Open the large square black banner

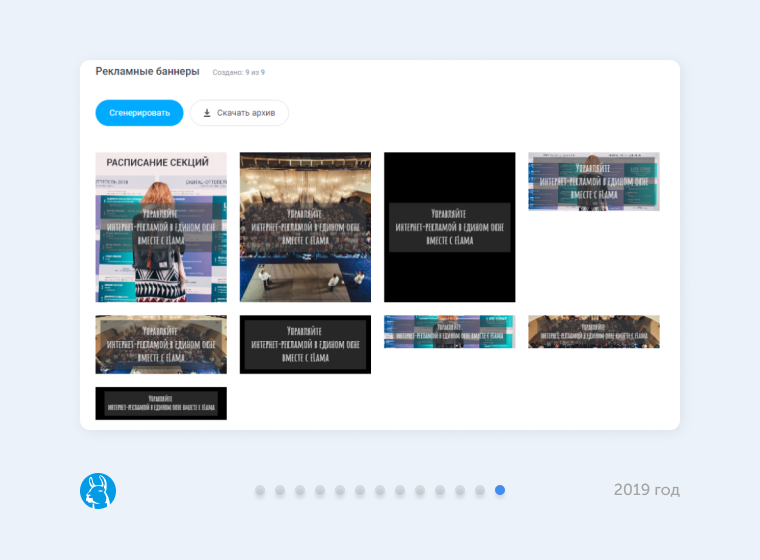point(449,227)
